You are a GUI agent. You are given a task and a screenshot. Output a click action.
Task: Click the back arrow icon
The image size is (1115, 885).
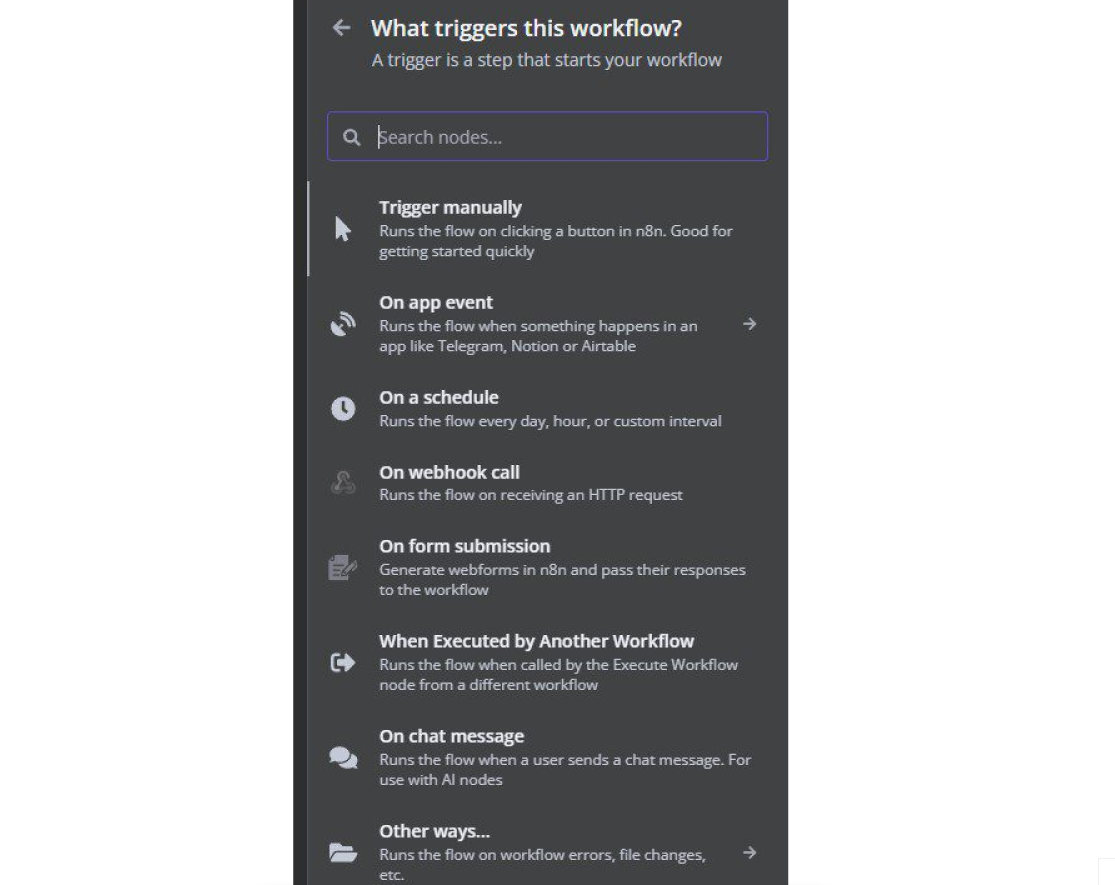(342, 28)
